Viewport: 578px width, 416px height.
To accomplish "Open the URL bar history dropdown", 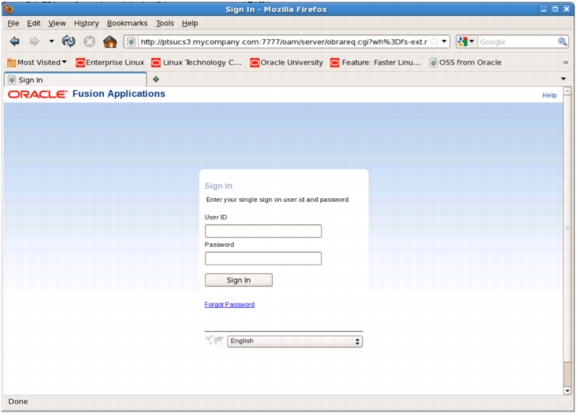I will [x=444, y=41].
